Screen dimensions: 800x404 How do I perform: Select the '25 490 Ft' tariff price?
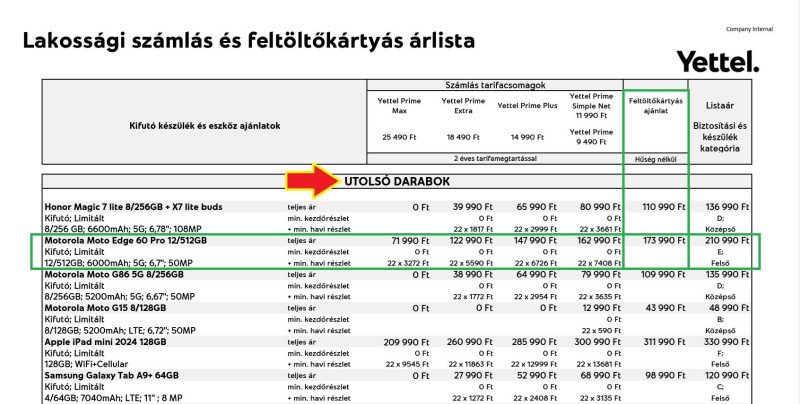[x=399, y=137]
